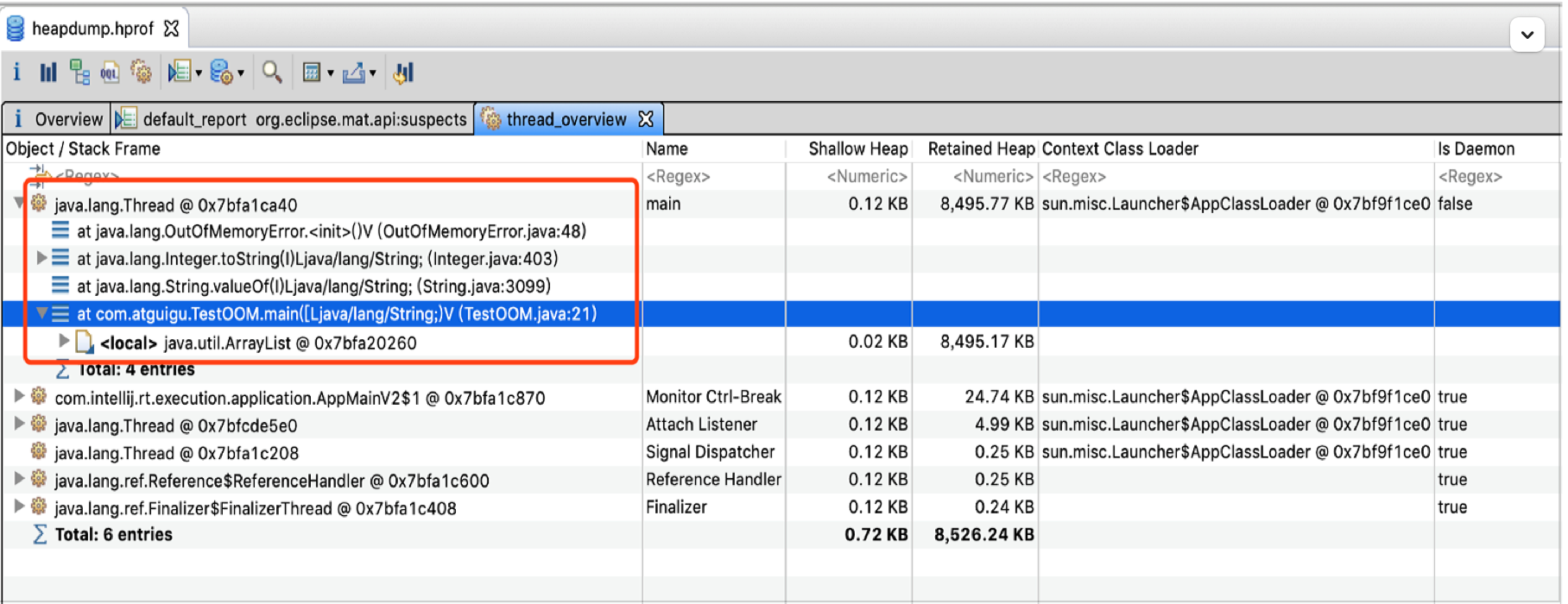Open the Histogram view from the toolbar
The height and width of the screenshot is (604, 1568).
click(47, 72)
